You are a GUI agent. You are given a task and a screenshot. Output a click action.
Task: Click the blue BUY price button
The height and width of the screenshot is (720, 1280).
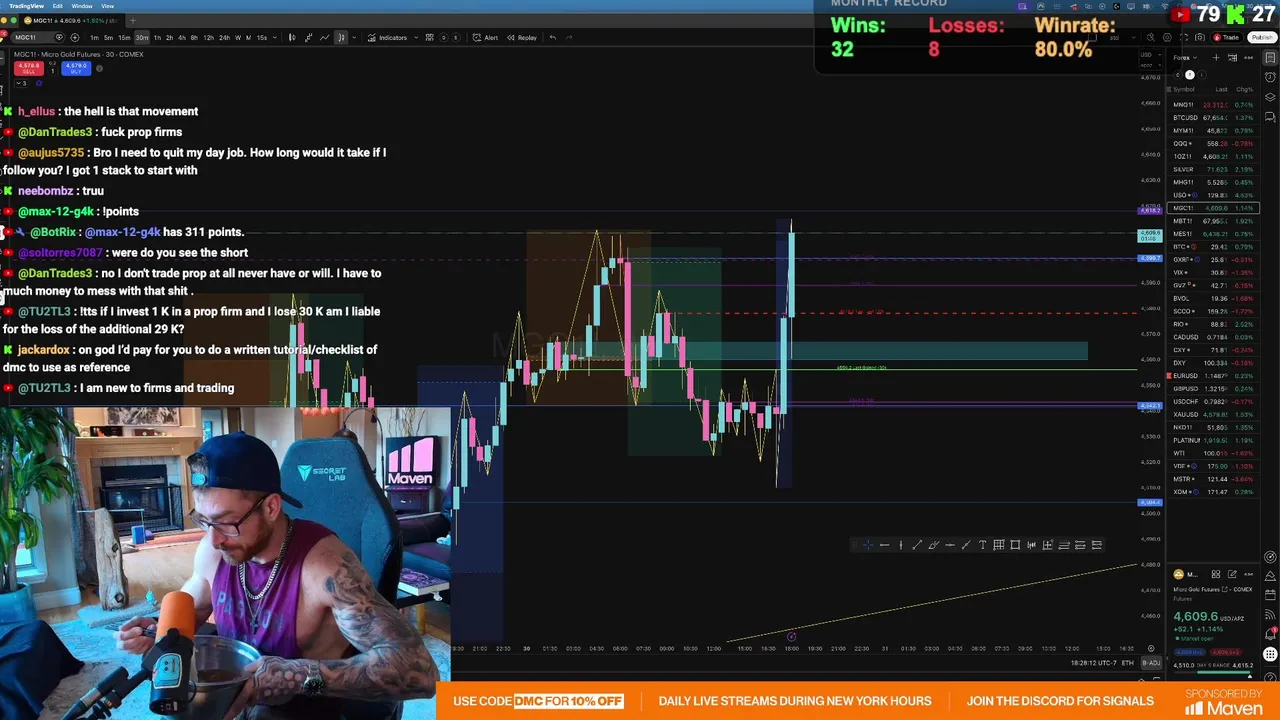pyautogui.click(x=76, y=68)
